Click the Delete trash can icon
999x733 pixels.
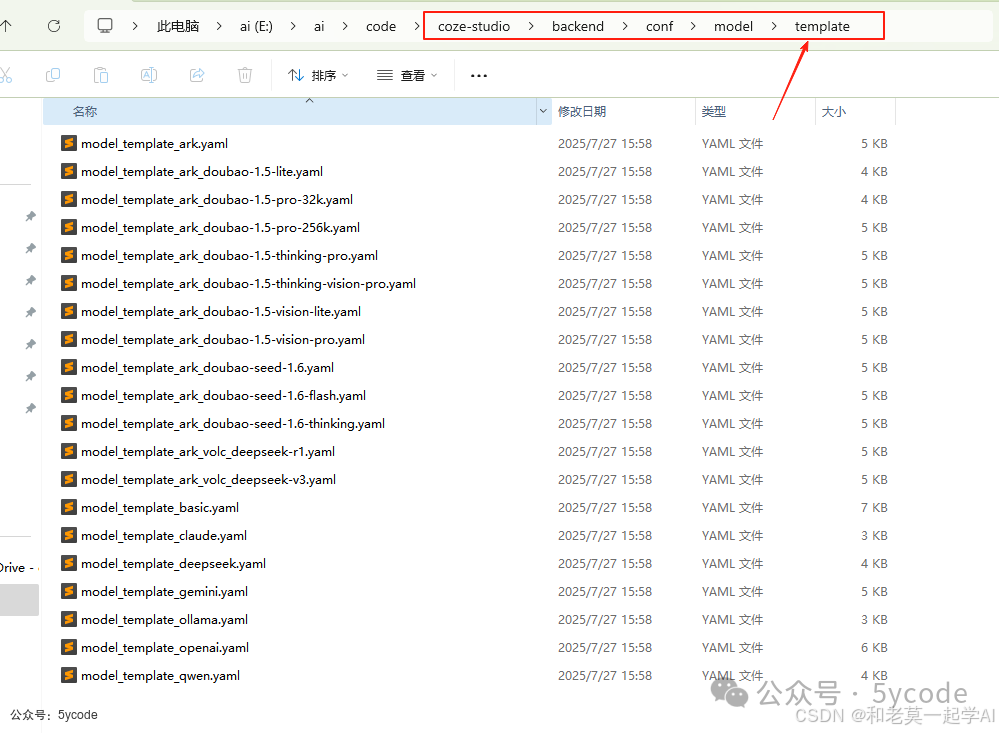pos(245,75)
